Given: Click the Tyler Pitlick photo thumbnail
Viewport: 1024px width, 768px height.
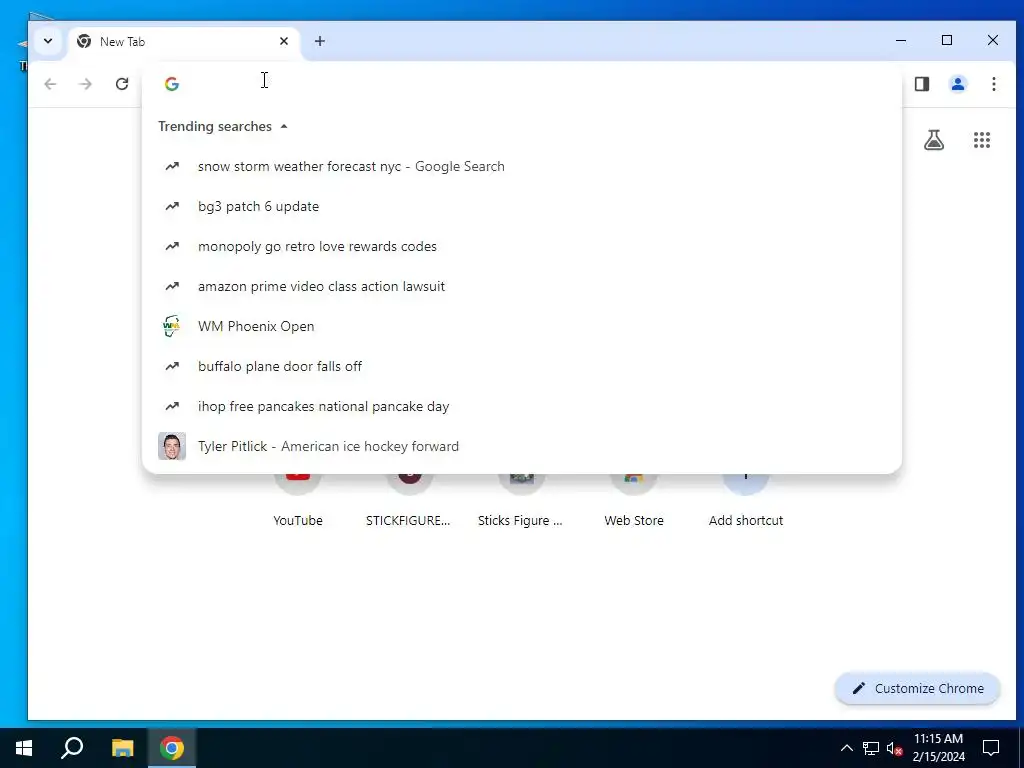Looking at the screenshot, I should pos(172,446).
